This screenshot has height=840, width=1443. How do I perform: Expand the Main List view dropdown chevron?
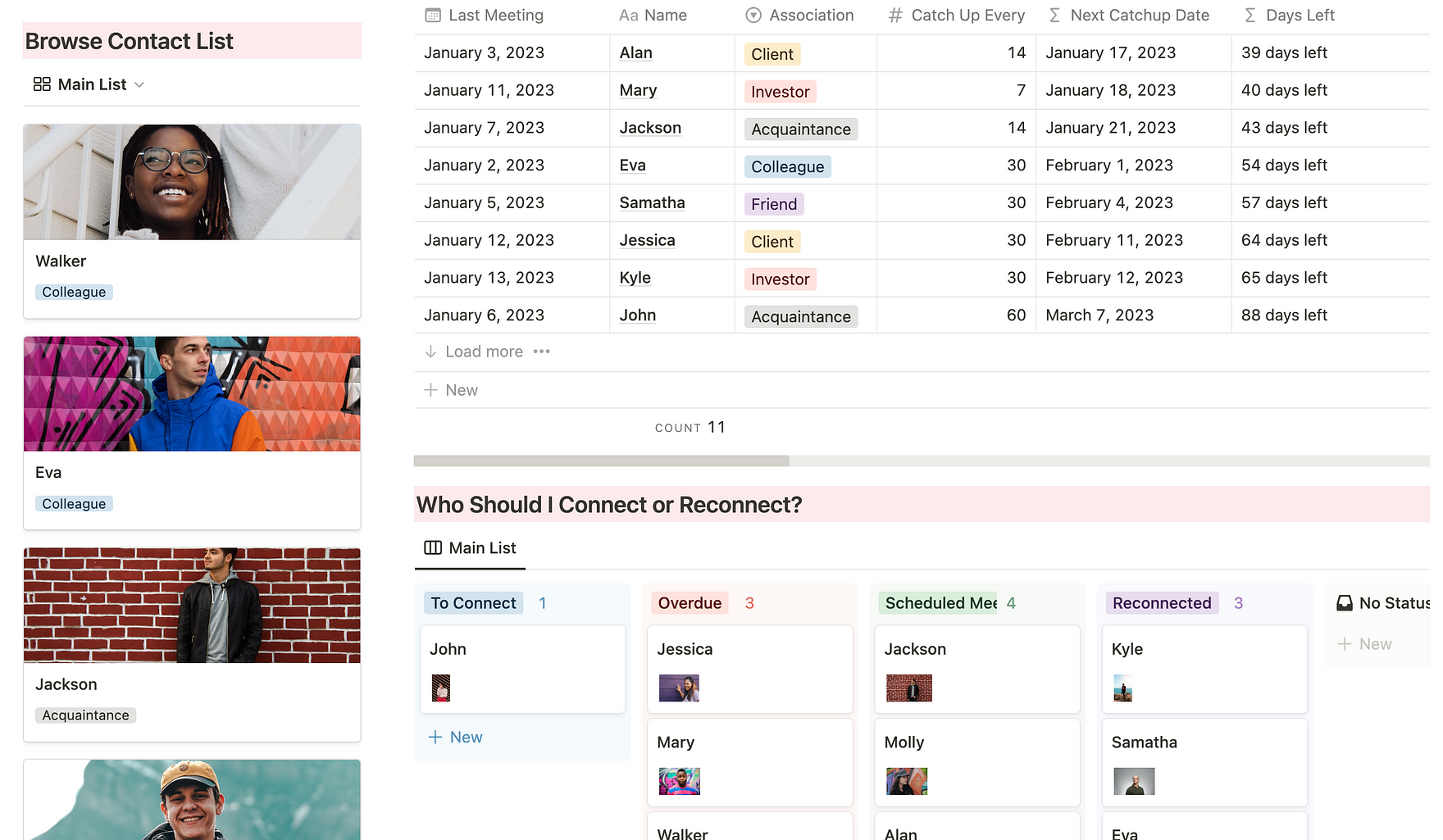(139, 85)
